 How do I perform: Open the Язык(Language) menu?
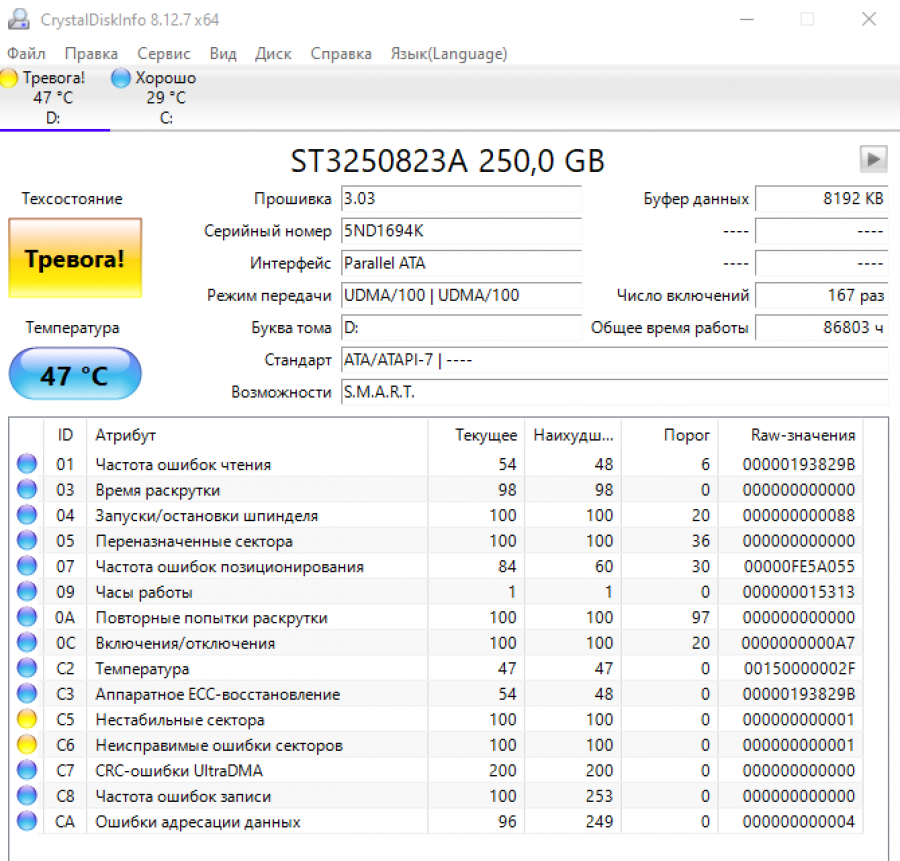tap(448, 54)
